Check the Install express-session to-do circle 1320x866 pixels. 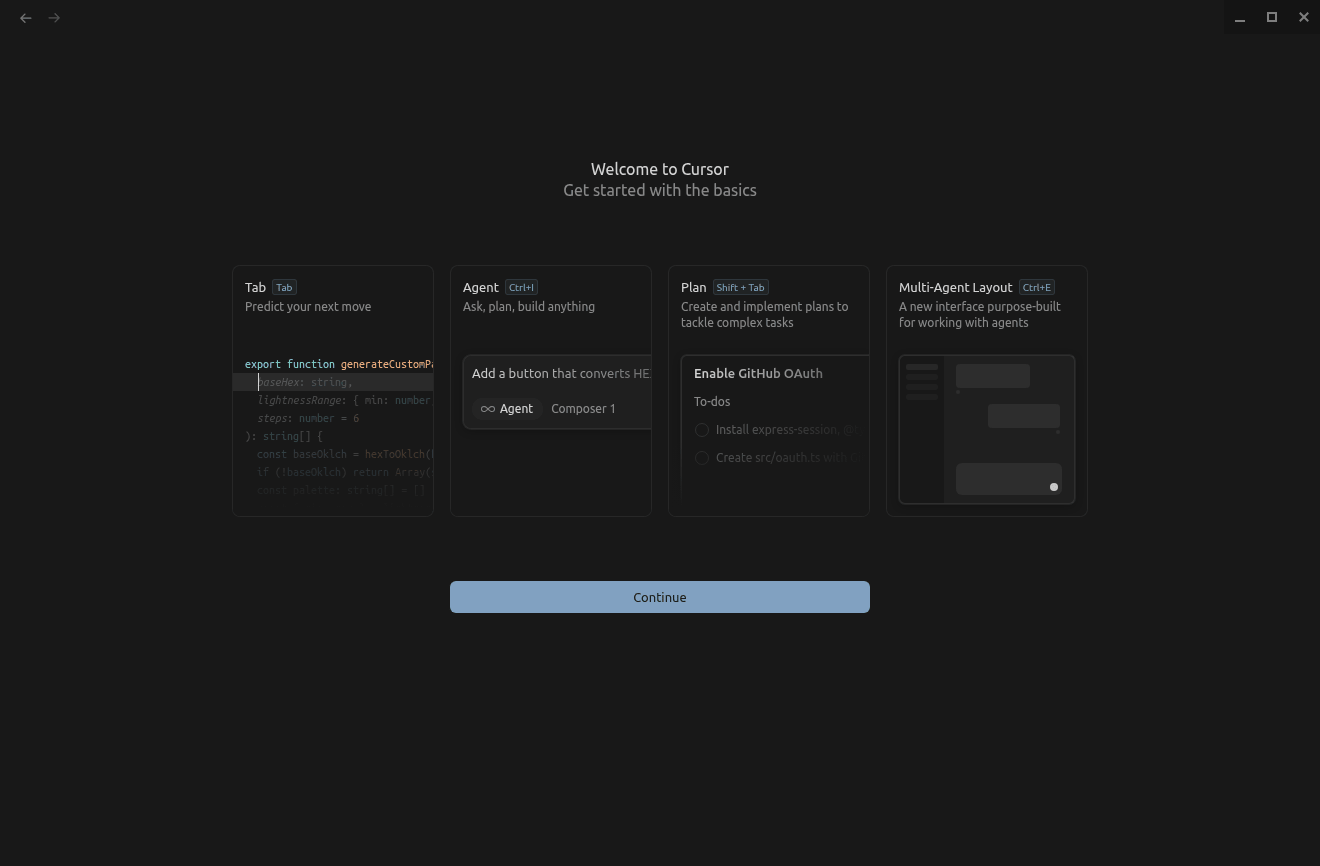point(702,430)
